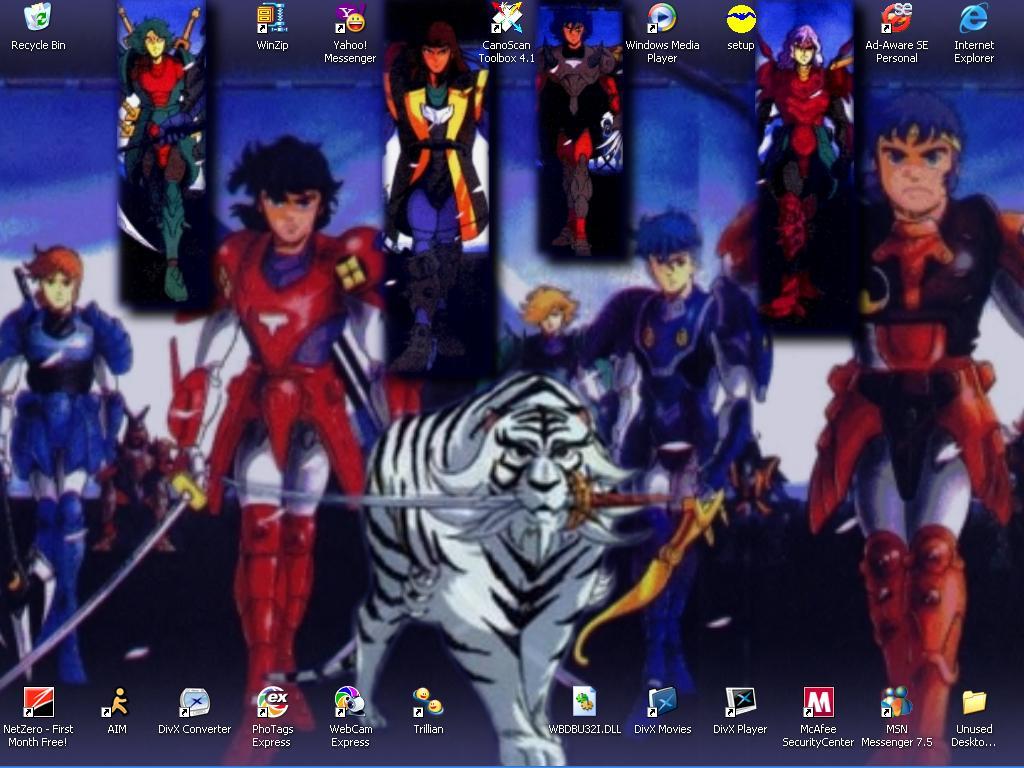Click the 'DivX Converter' label text
This screenshot has height=768, width=1024.
point(194,729)
